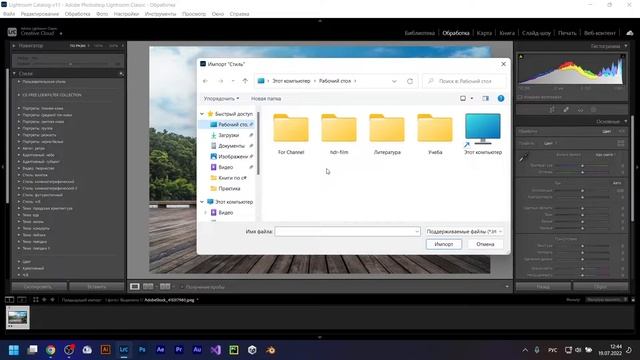Open Photoshop from the taskbar
640x360 pixels.
coord(142,350)
